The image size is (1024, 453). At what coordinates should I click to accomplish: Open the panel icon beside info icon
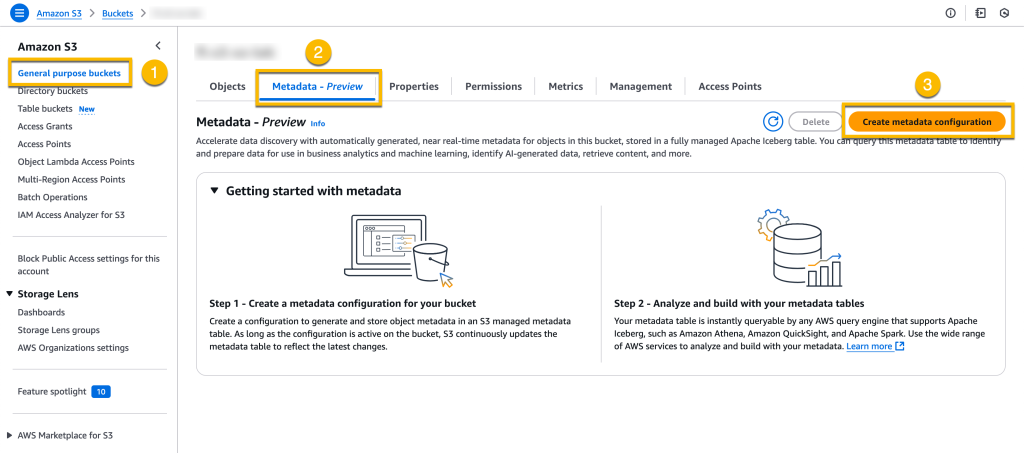tap(980, 13)
